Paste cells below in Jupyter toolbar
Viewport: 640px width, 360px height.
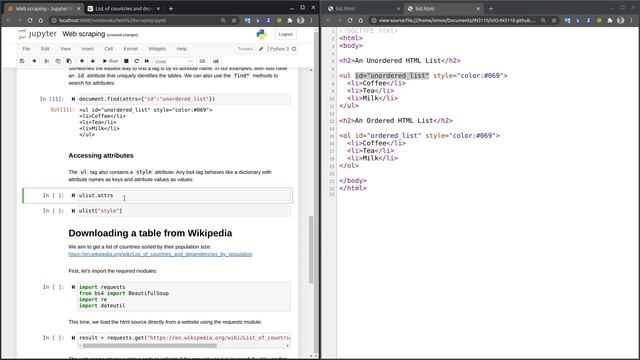(x=69, y=61)
